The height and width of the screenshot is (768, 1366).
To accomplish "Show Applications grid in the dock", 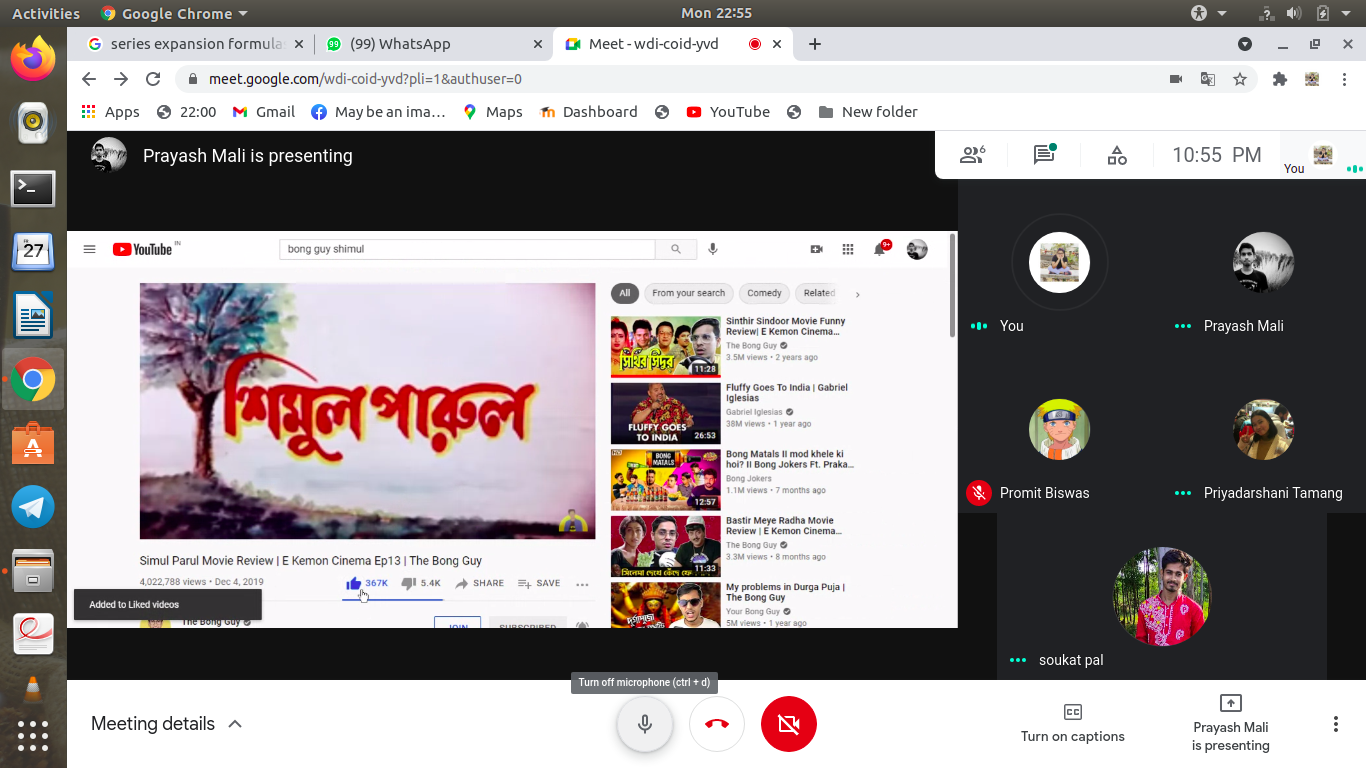I will pyautogui.click(x=33, y=736).
